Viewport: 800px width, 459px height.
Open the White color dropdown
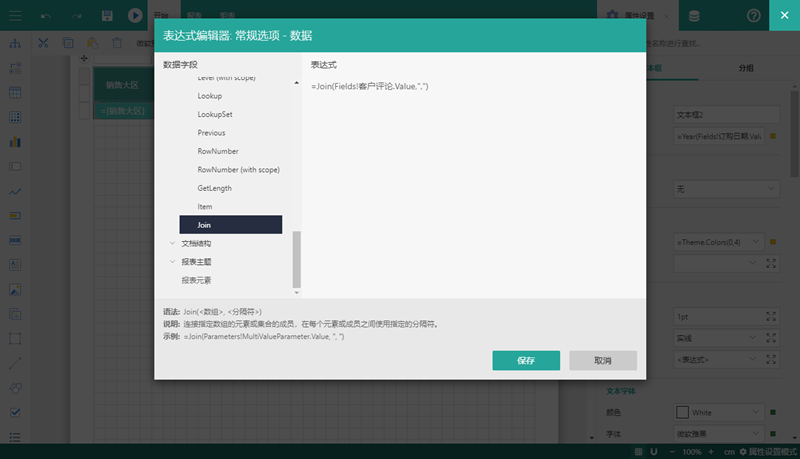757,412
